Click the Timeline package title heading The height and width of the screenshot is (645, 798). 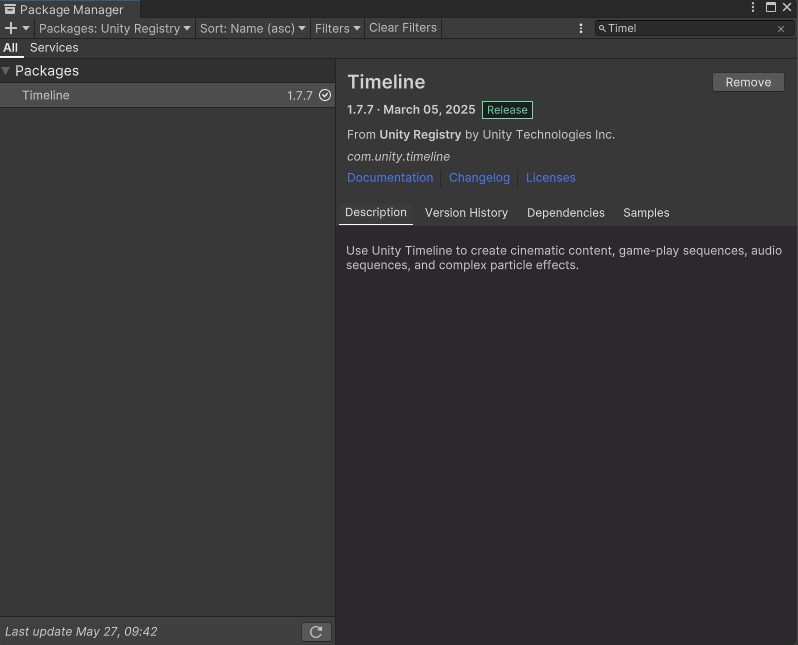coord(386,82)
